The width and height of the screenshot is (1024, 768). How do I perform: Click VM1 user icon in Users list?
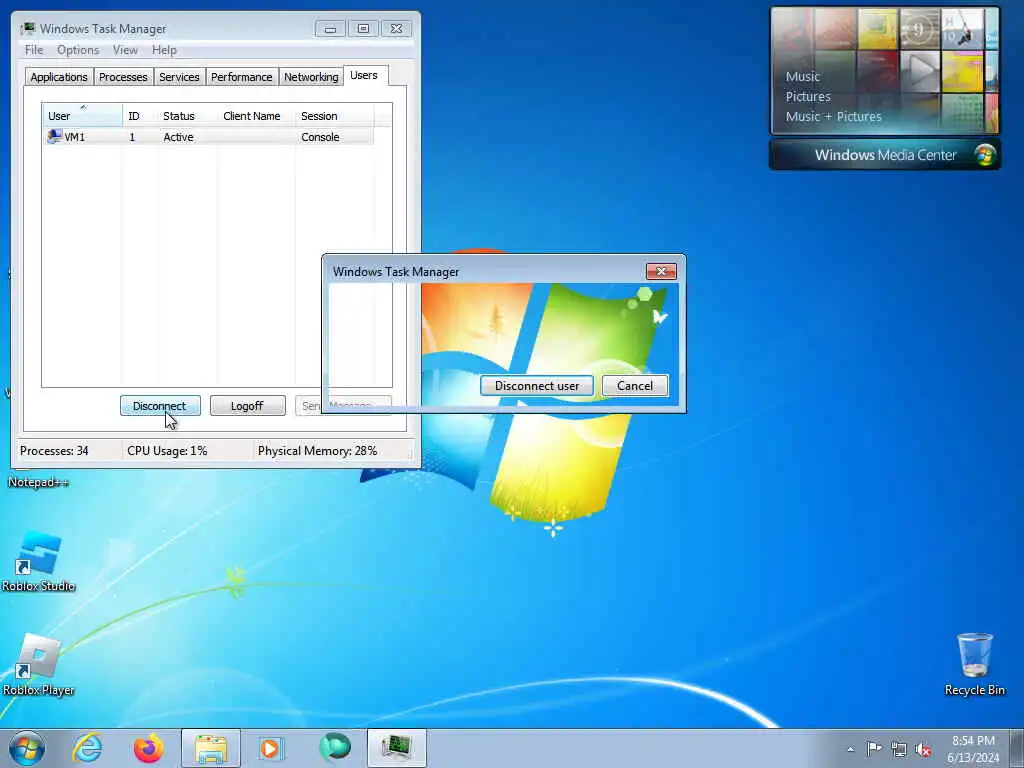tap(55, 136)
